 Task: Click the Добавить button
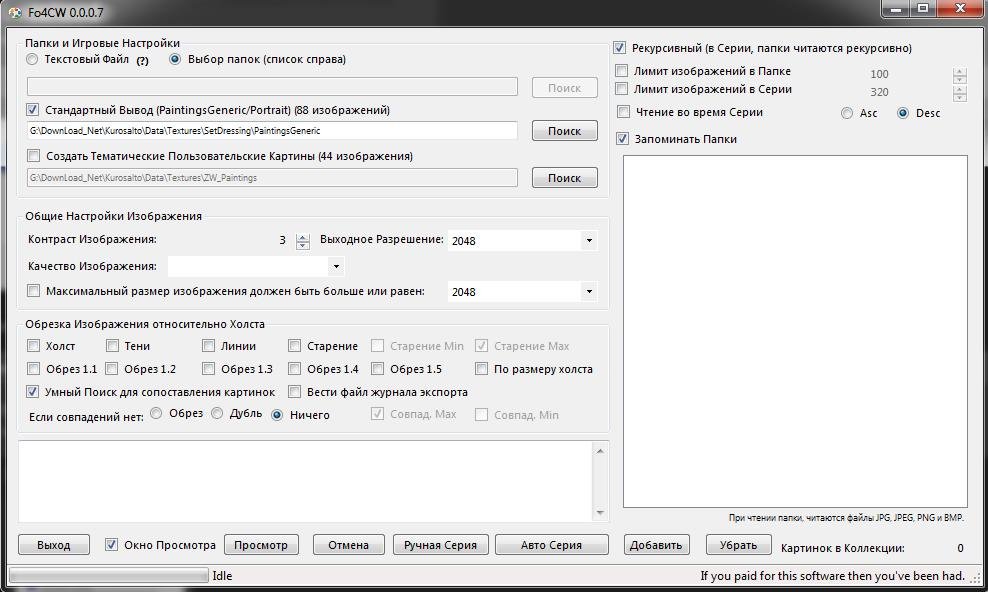tap(656, 545)
